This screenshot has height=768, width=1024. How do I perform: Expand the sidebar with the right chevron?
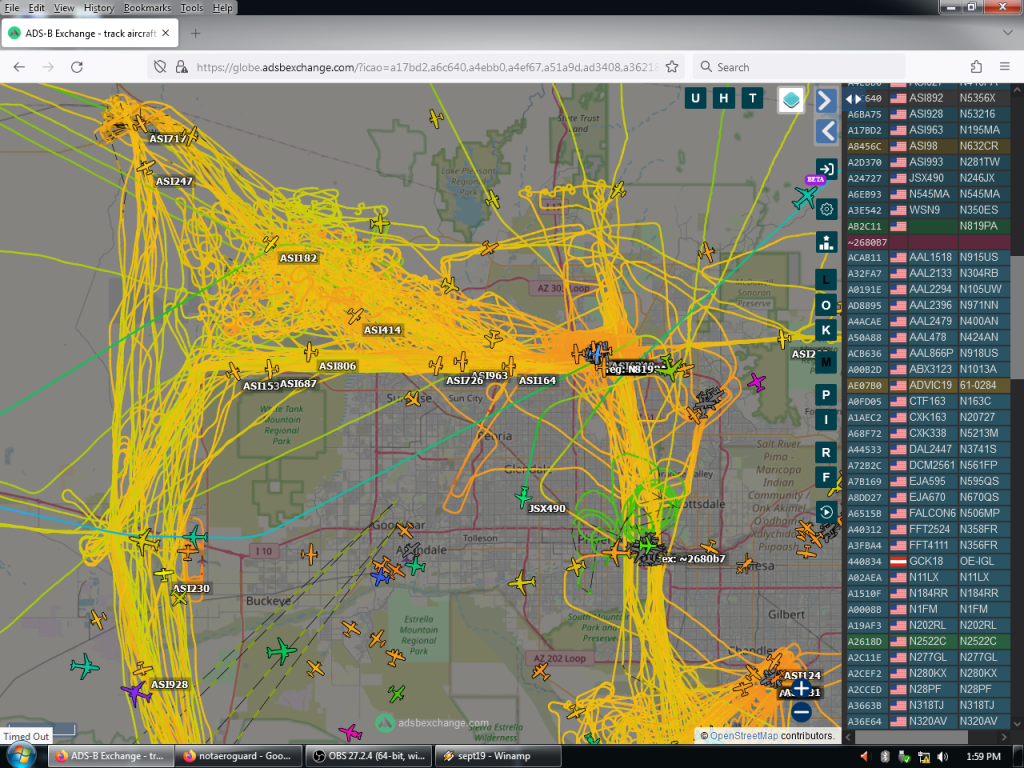click(x=826, y=100)
